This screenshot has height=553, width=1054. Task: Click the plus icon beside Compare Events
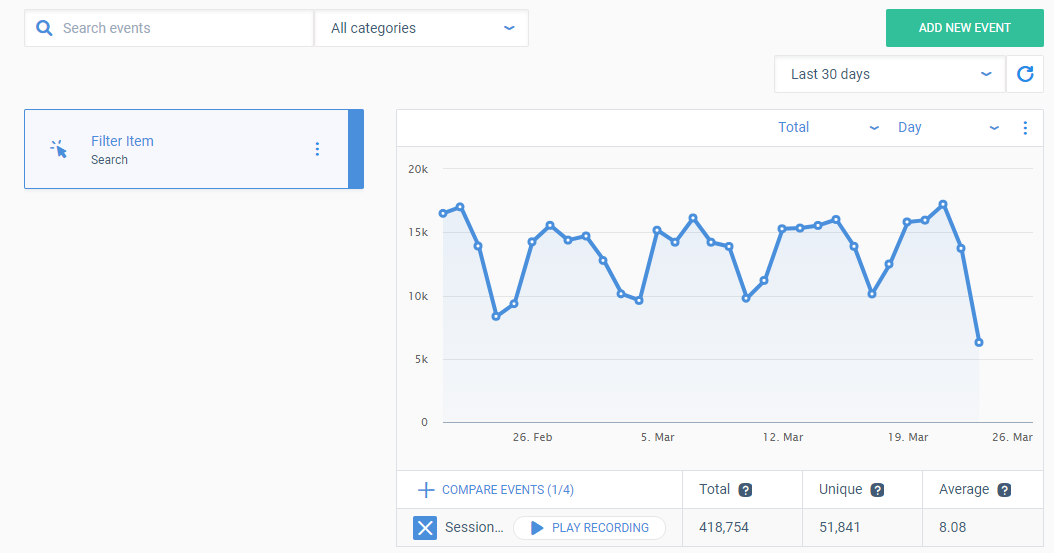pos(426,490)
